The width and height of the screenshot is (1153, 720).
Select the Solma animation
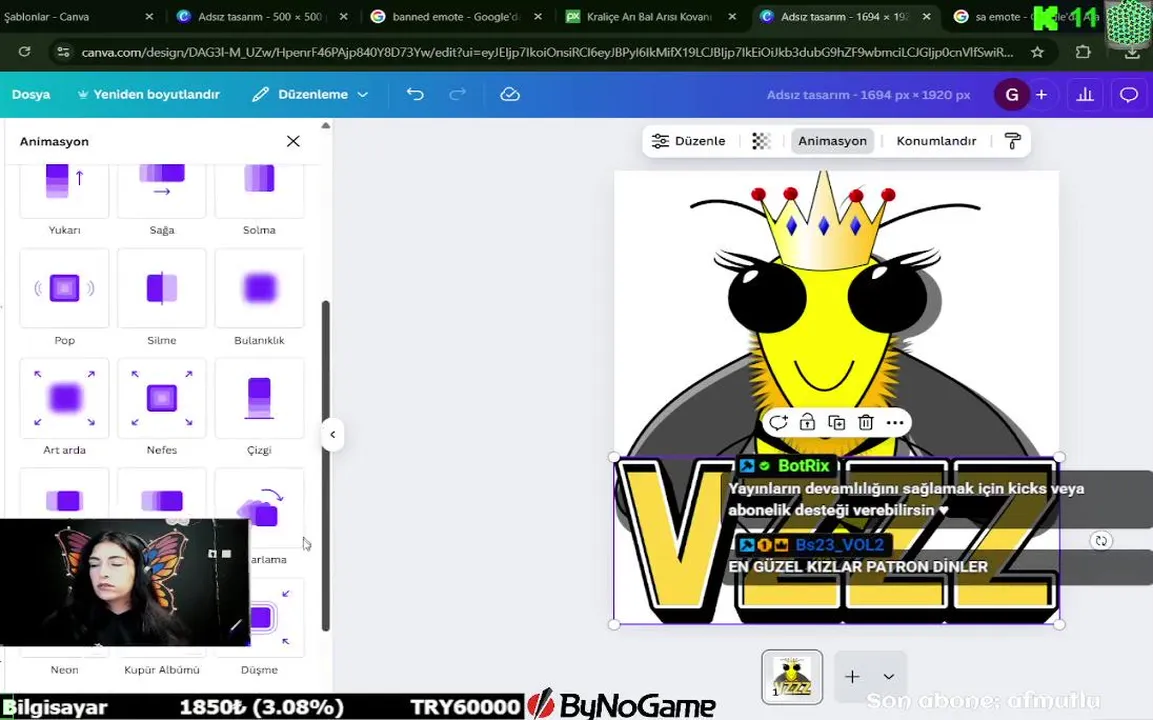pyautogui.click(x=259, y=192)
